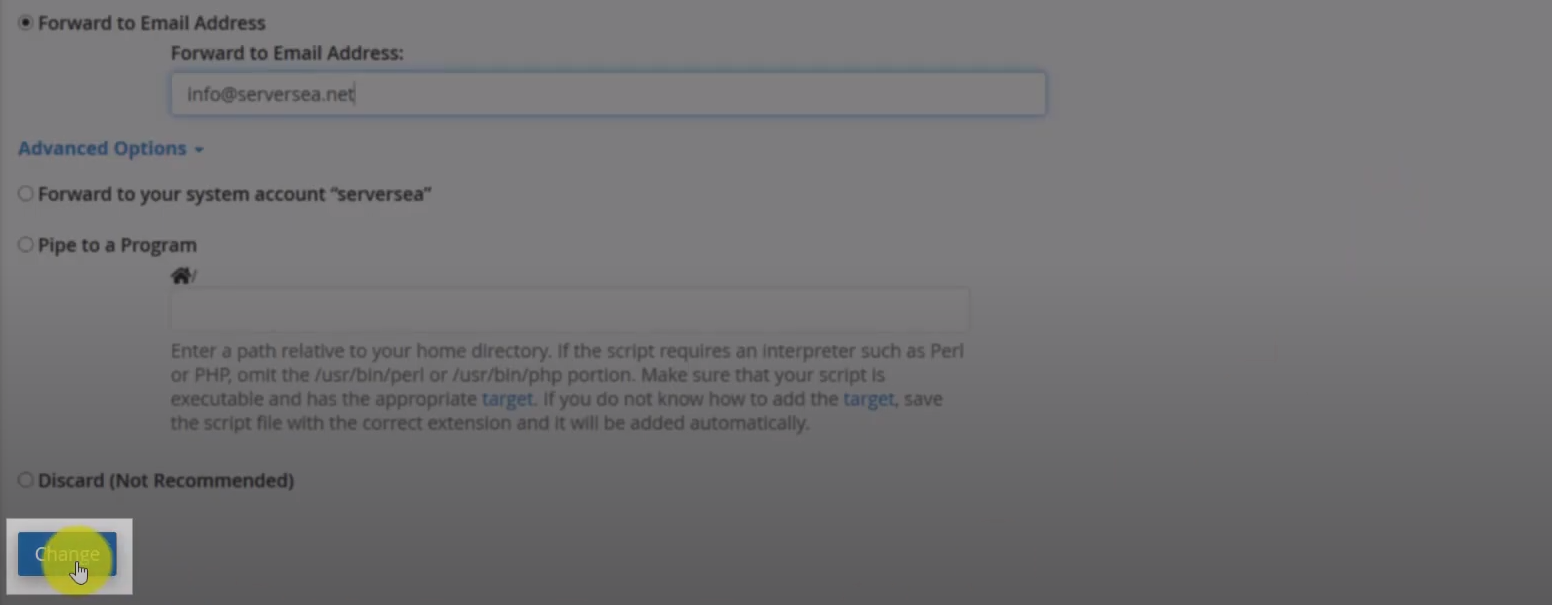The height and width of the screenshot is (605, 1552).
Task: Click the Change button
Action: pos(67,554)
